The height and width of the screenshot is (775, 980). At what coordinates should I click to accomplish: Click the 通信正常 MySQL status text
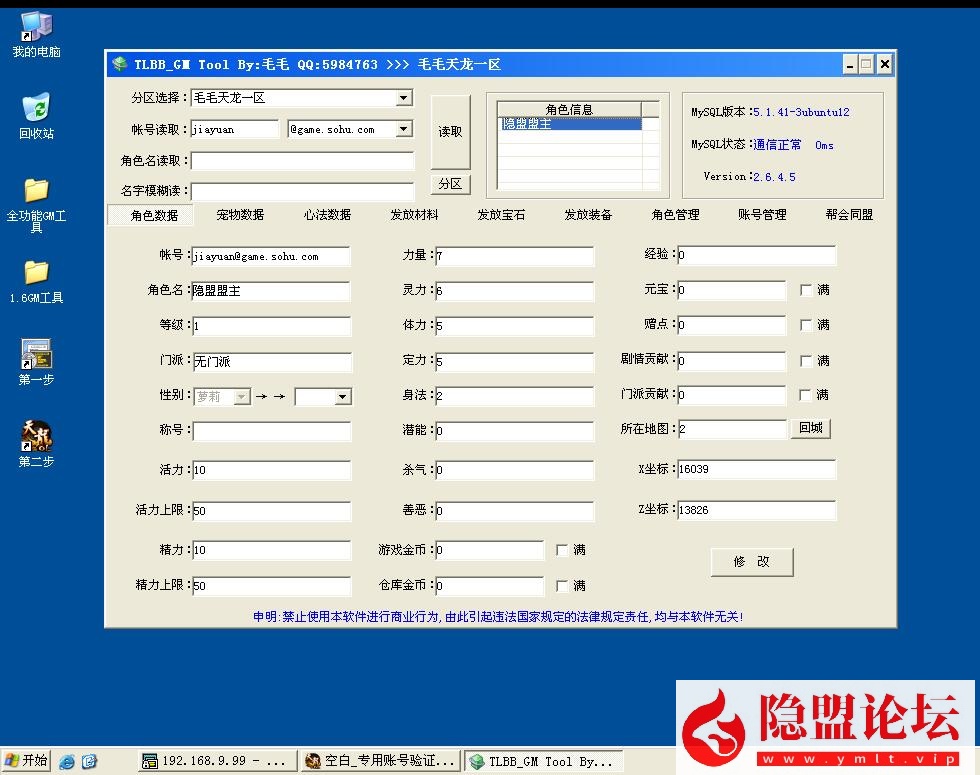coord(777,144)
